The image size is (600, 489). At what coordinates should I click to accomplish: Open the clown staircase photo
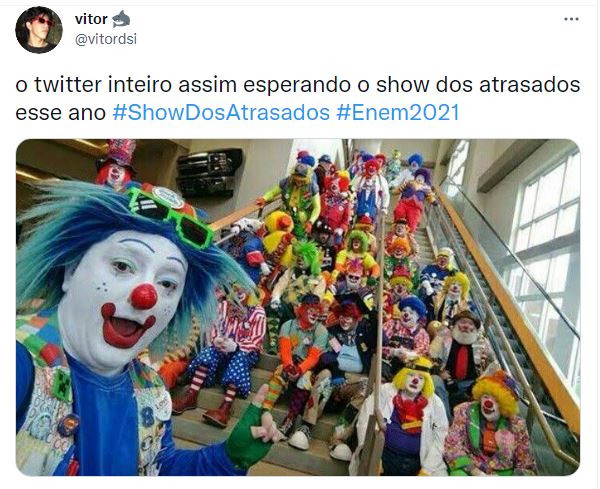(x=298, y=307)
